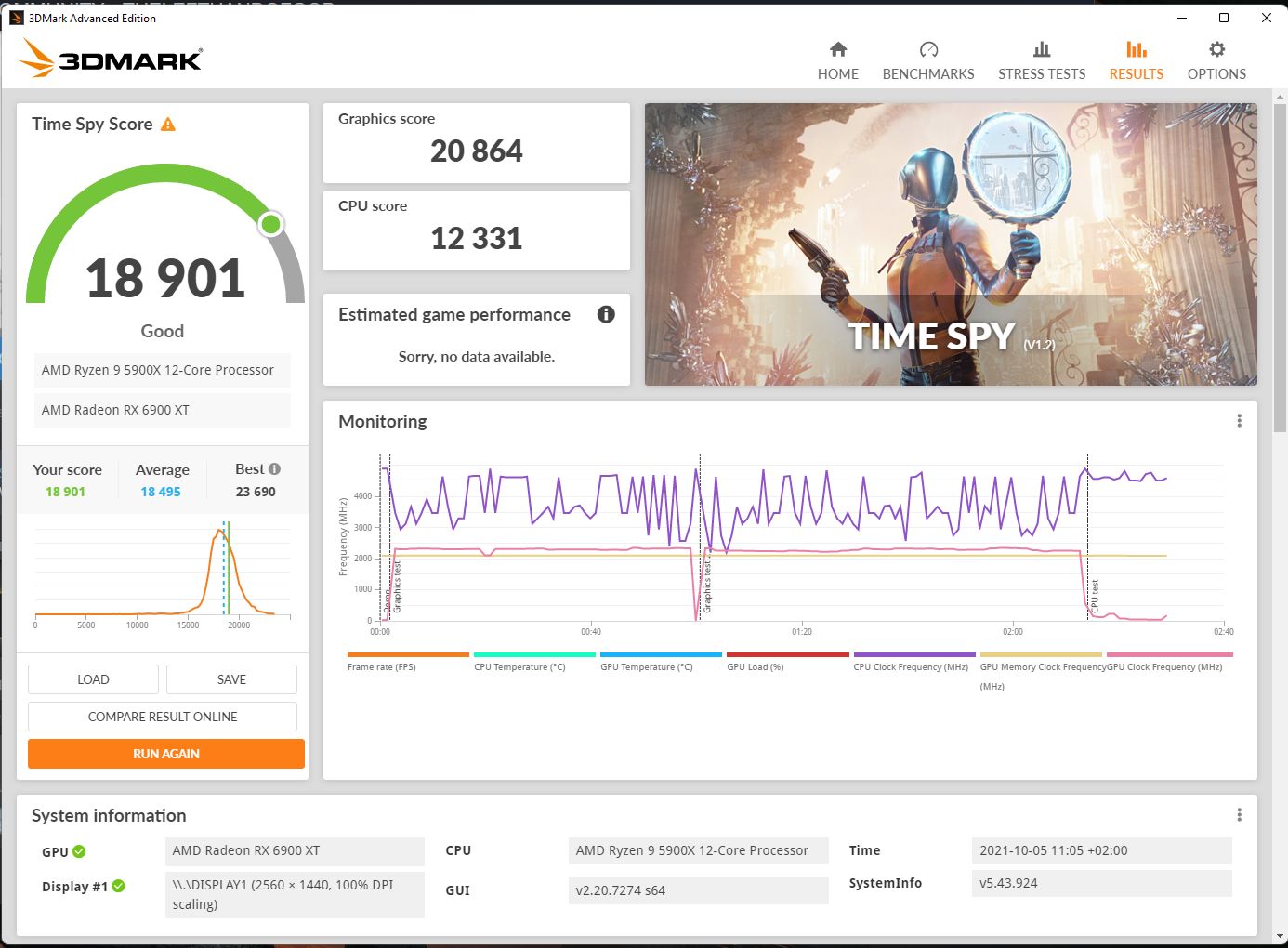
Task: Select the HOME menu label
Action: coord(838,74)
